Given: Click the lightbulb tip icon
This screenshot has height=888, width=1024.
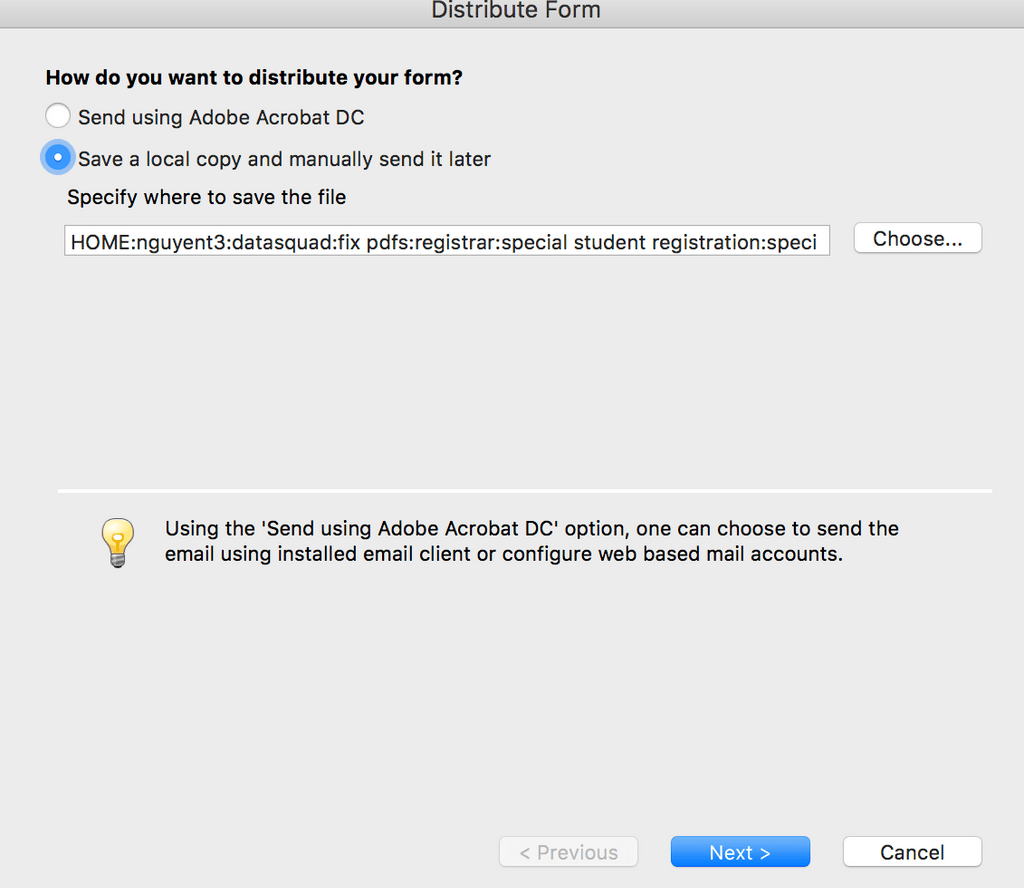Looking at the screenshot, I should [117, 540].
